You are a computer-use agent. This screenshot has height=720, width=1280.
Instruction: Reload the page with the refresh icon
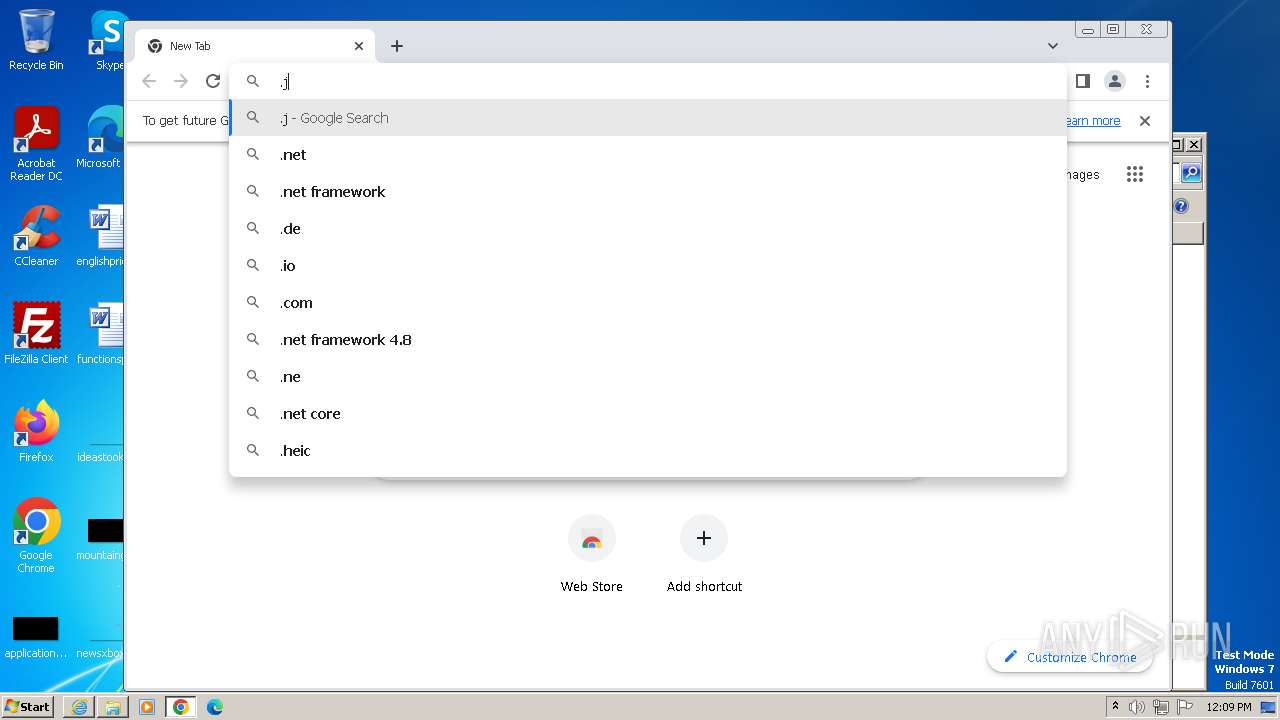213,81
